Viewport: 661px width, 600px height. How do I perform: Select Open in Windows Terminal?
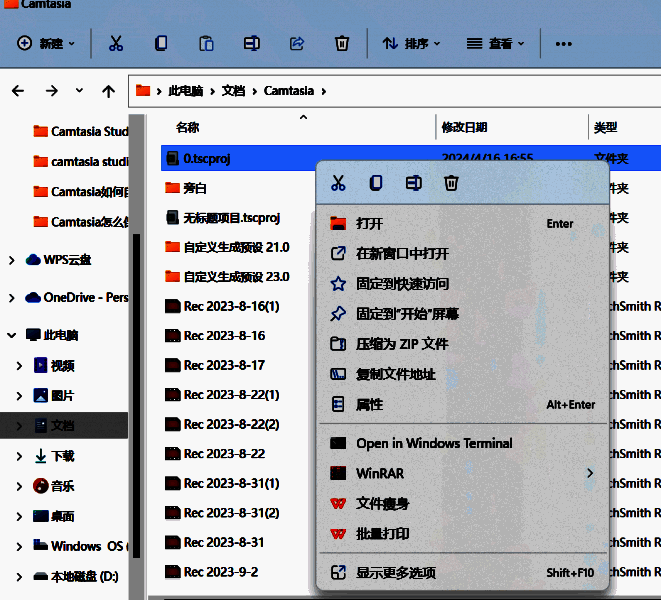click(434, 443)
